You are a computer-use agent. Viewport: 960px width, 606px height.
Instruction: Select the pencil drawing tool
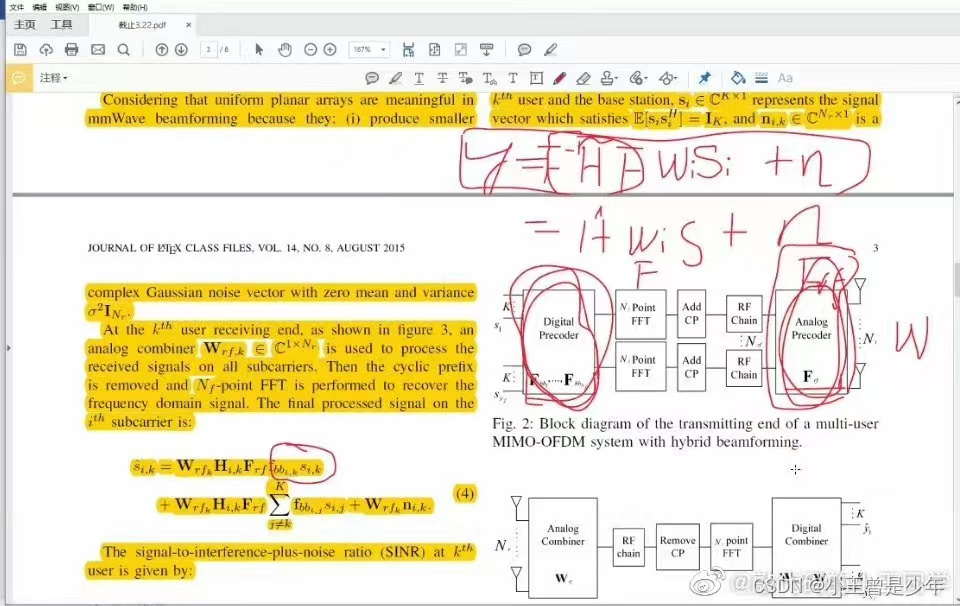[x=560, y=78]
